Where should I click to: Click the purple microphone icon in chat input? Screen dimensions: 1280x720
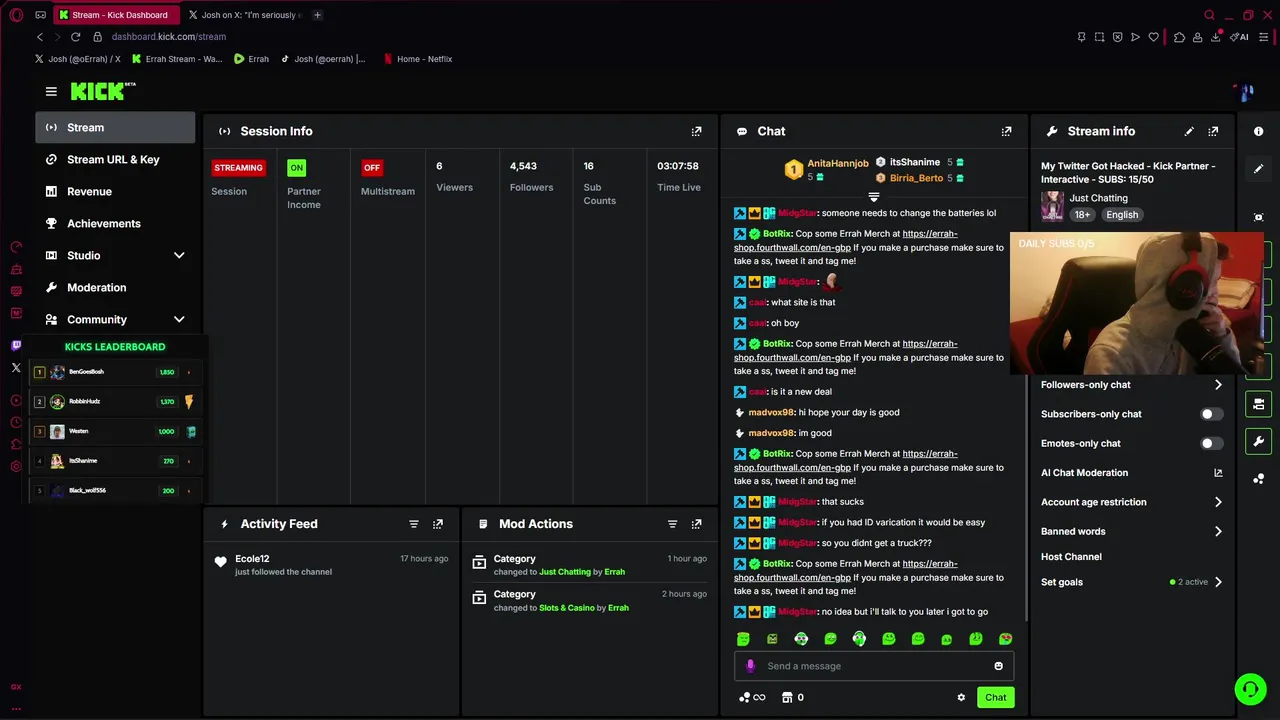[750, 666]
